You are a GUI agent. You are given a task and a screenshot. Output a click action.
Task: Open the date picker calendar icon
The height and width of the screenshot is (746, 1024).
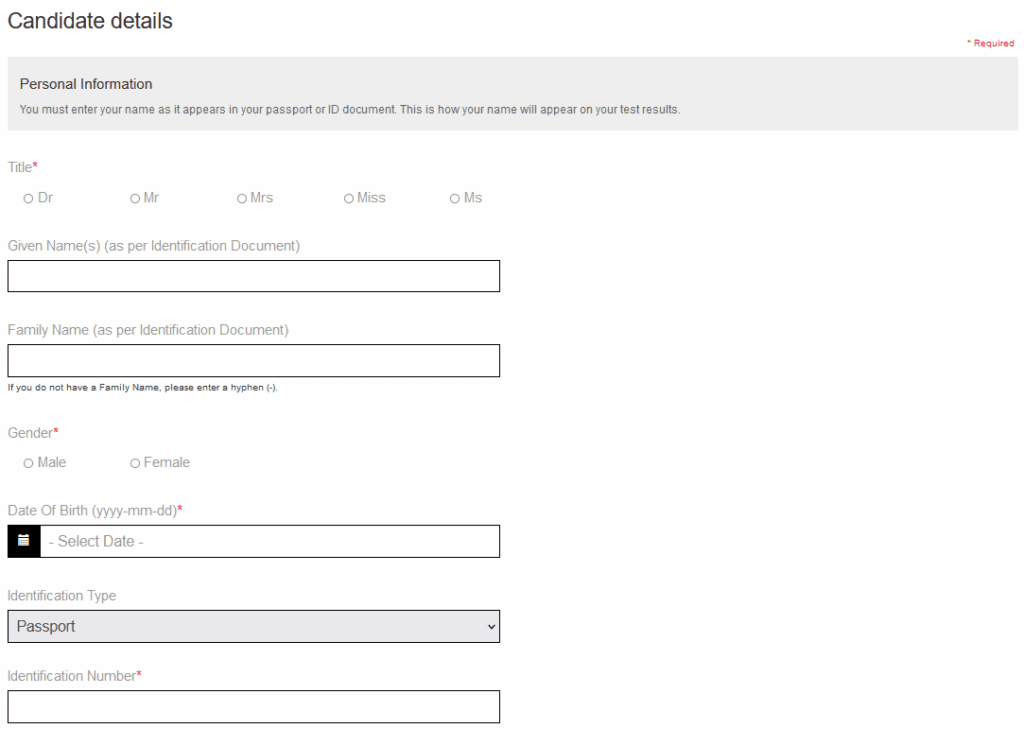(23, 541)
